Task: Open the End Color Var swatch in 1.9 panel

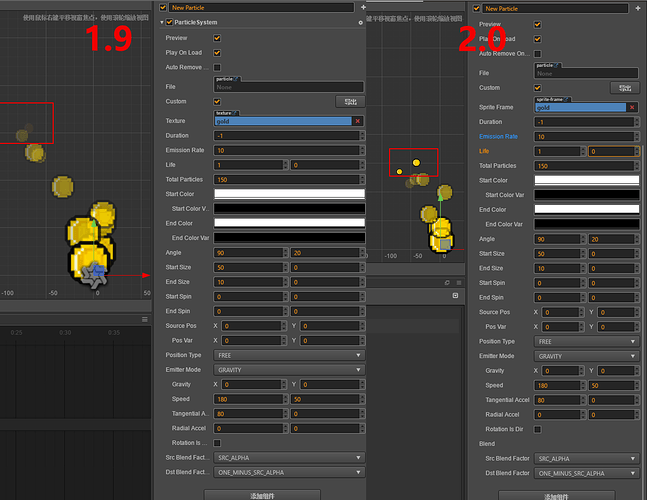Action: tap(289, 238)
